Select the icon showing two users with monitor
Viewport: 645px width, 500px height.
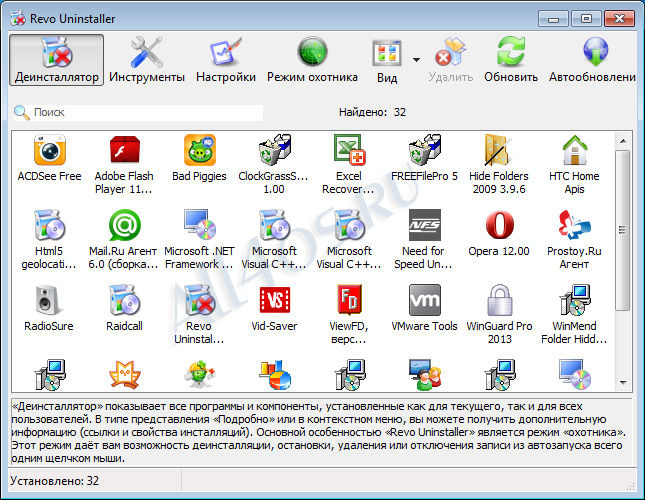tap(425, 375)
